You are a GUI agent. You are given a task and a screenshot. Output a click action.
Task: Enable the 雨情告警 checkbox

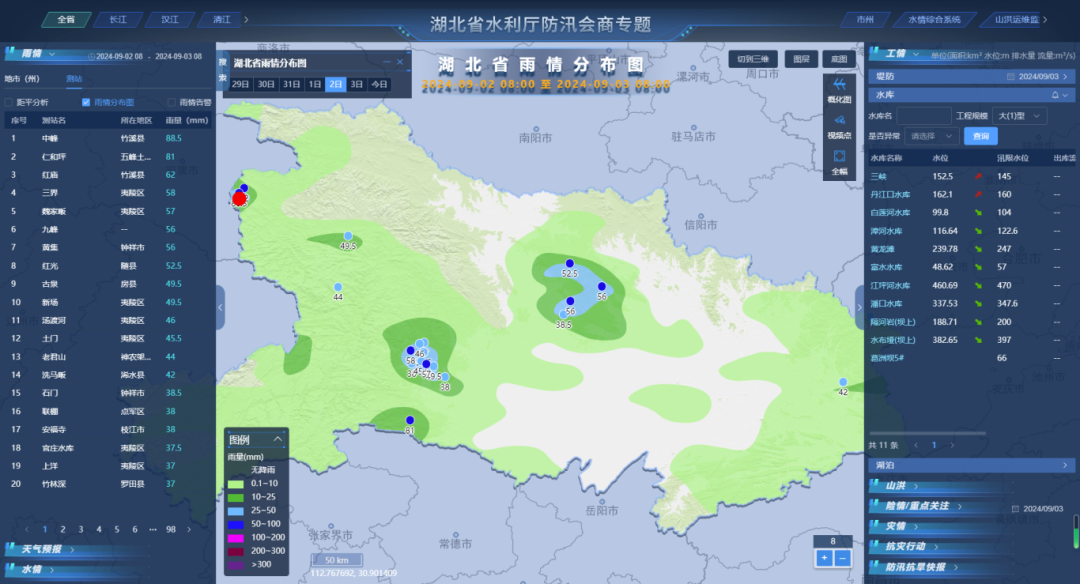(172, 103)
